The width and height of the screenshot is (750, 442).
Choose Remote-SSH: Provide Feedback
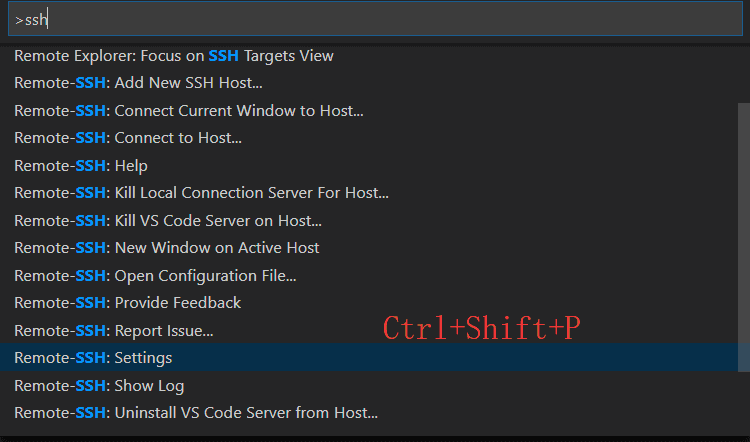click(x=369, y=303)
